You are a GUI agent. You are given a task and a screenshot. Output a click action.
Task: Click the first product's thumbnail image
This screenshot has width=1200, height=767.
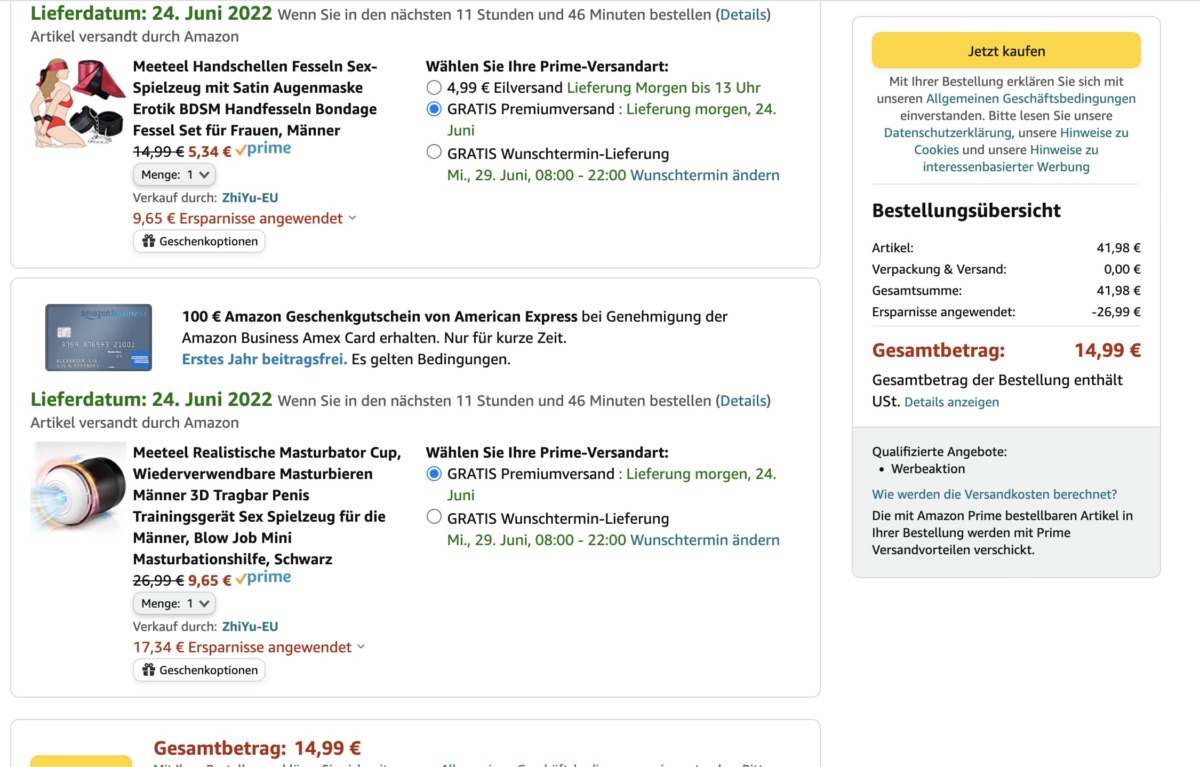[x=78, y=105]
